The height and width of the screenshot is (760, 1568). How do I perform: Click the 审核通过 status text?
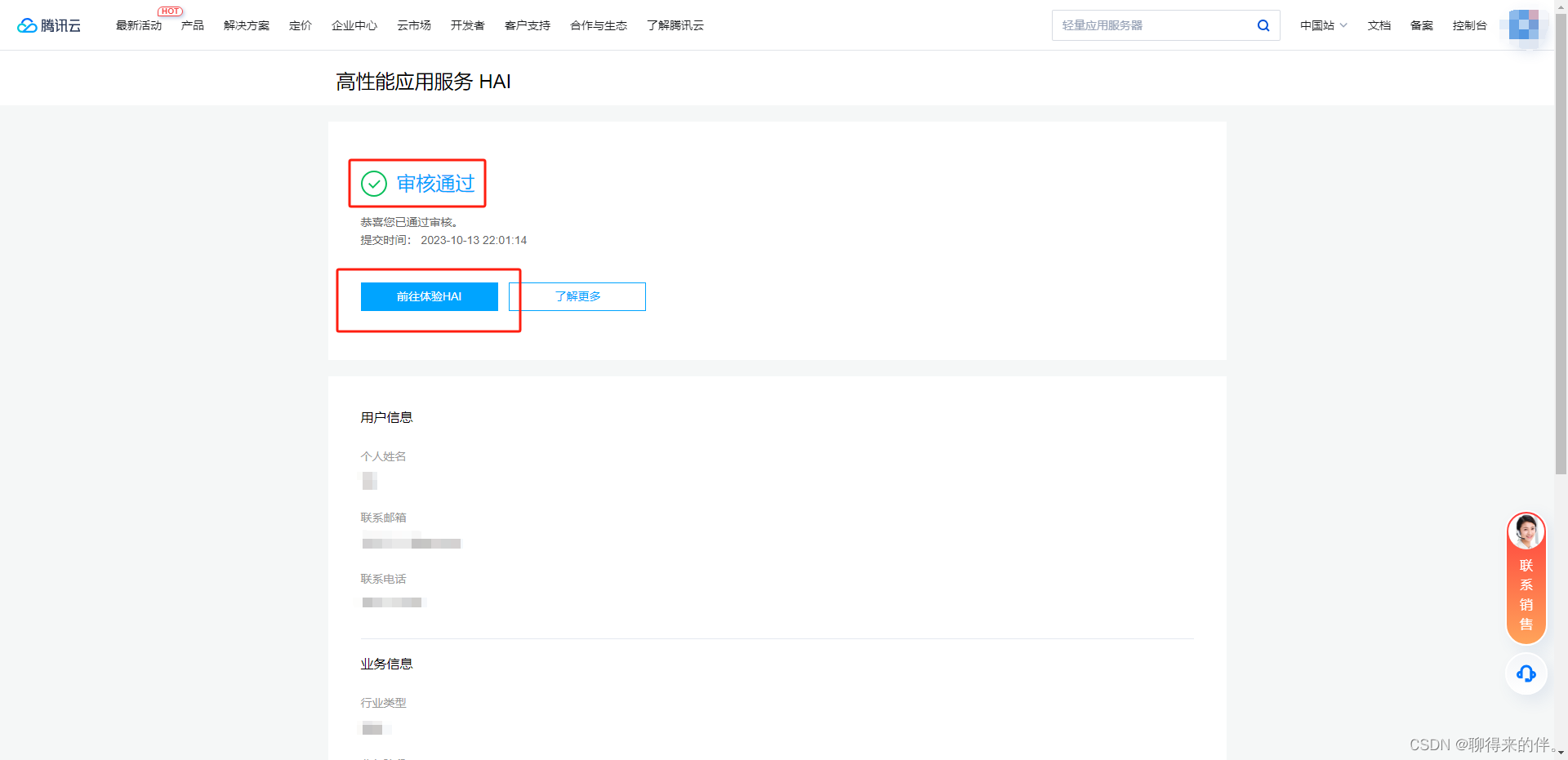point(436,184)
